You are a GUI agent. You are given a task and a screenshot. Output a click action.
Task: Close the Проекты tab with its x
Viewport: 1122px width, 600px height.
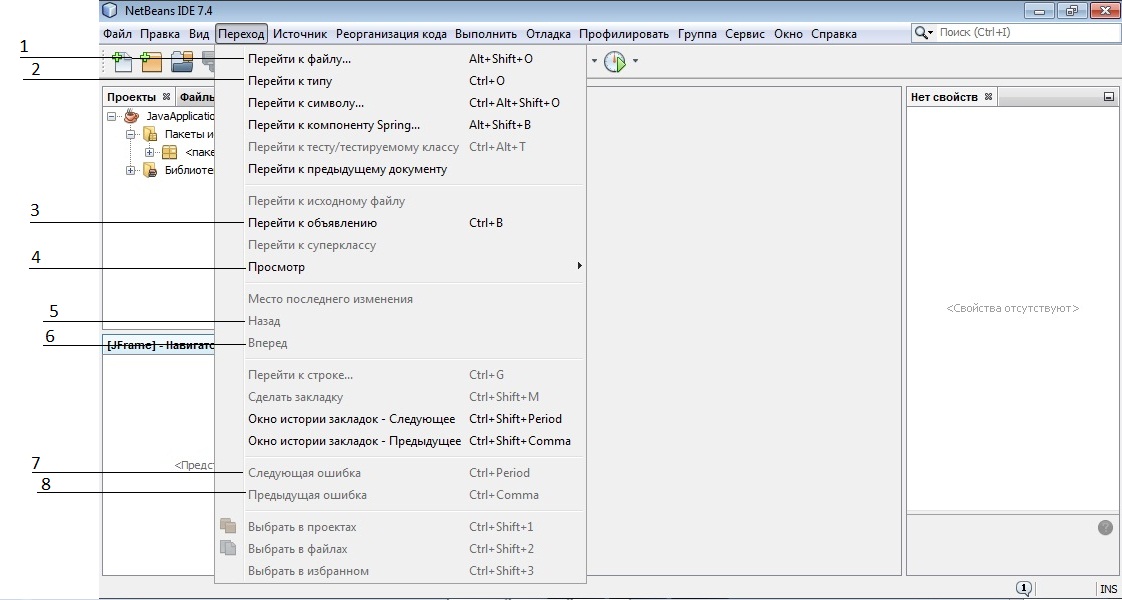tap(166, 97)
